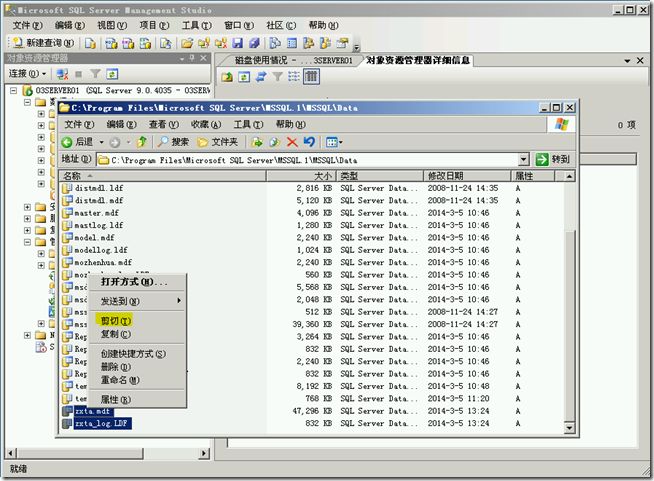Click the save floppy disk icon in SSMS toolbar
Image resolution: width=654 pixels, height=481 pixels.
(238, 43)
